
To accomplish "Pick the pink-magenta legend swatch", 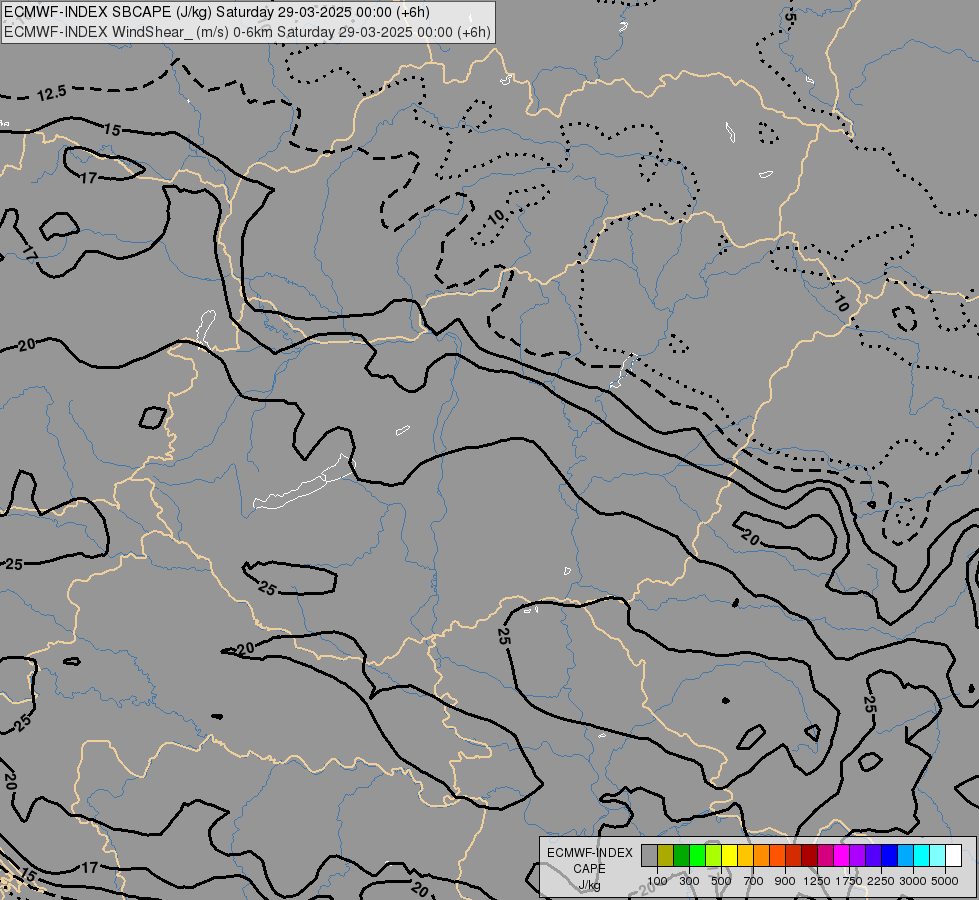I will tap(825, 856).
